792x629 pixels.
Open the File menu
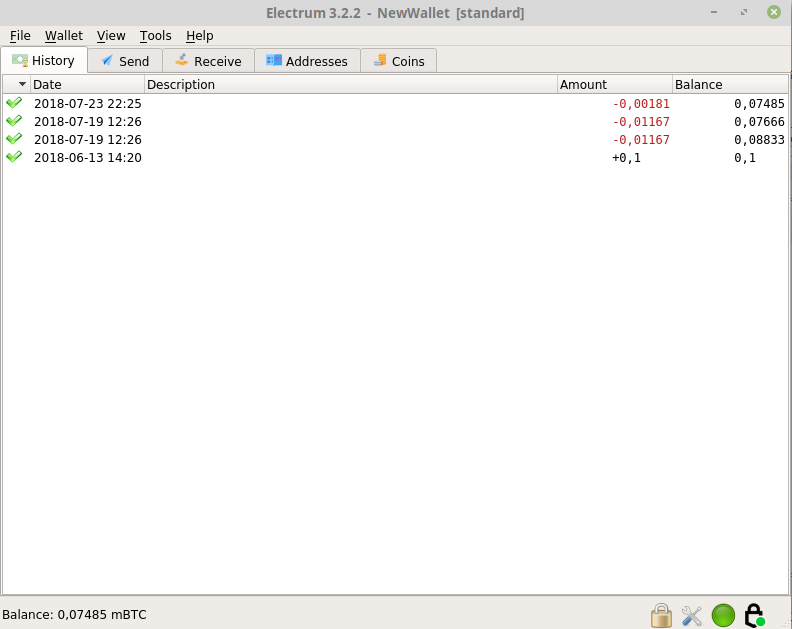(x=20, y=36)
